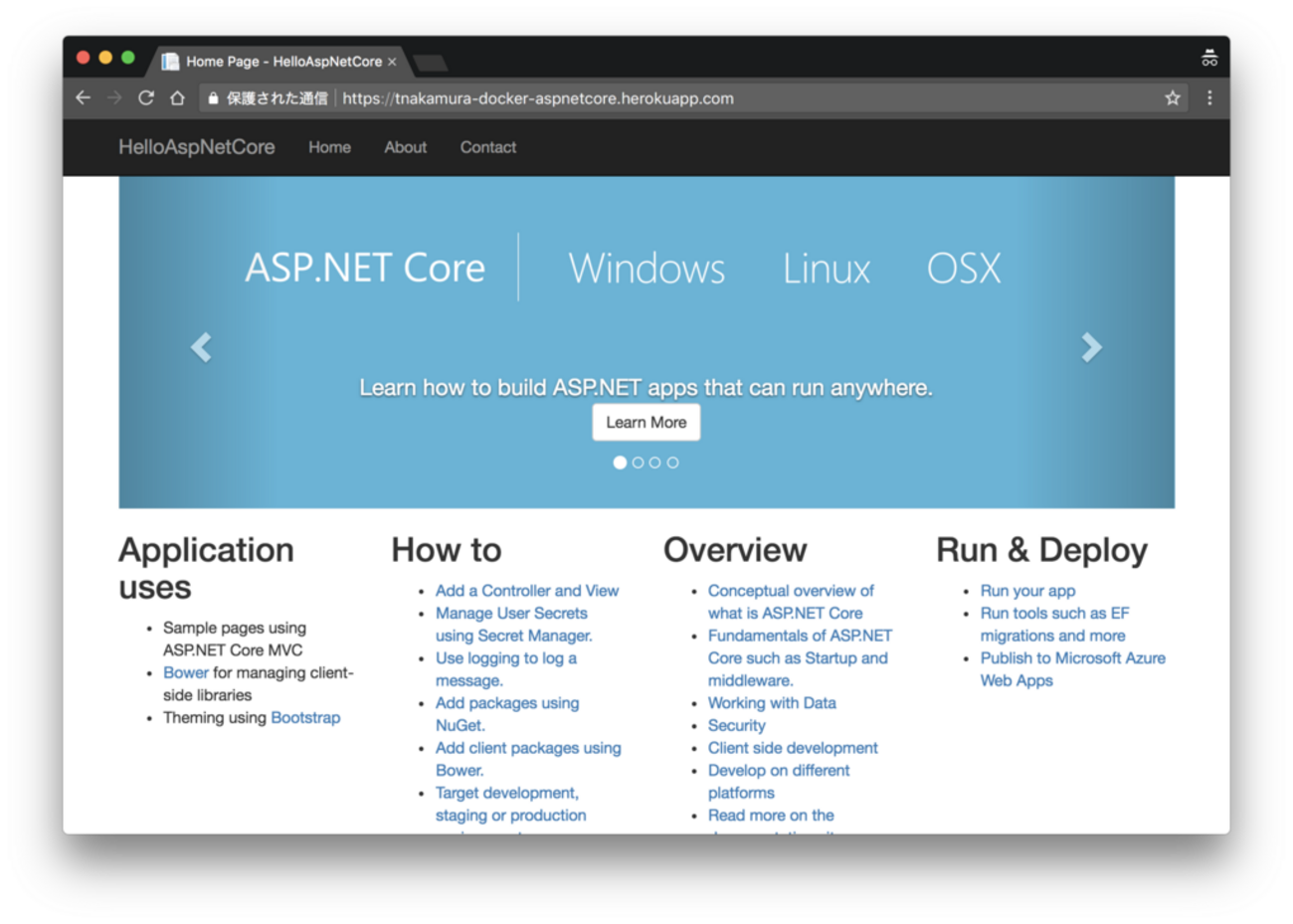Open Conceptual overview of what is ASP.NET Core

pyautogui.click(x=791, y=602)
